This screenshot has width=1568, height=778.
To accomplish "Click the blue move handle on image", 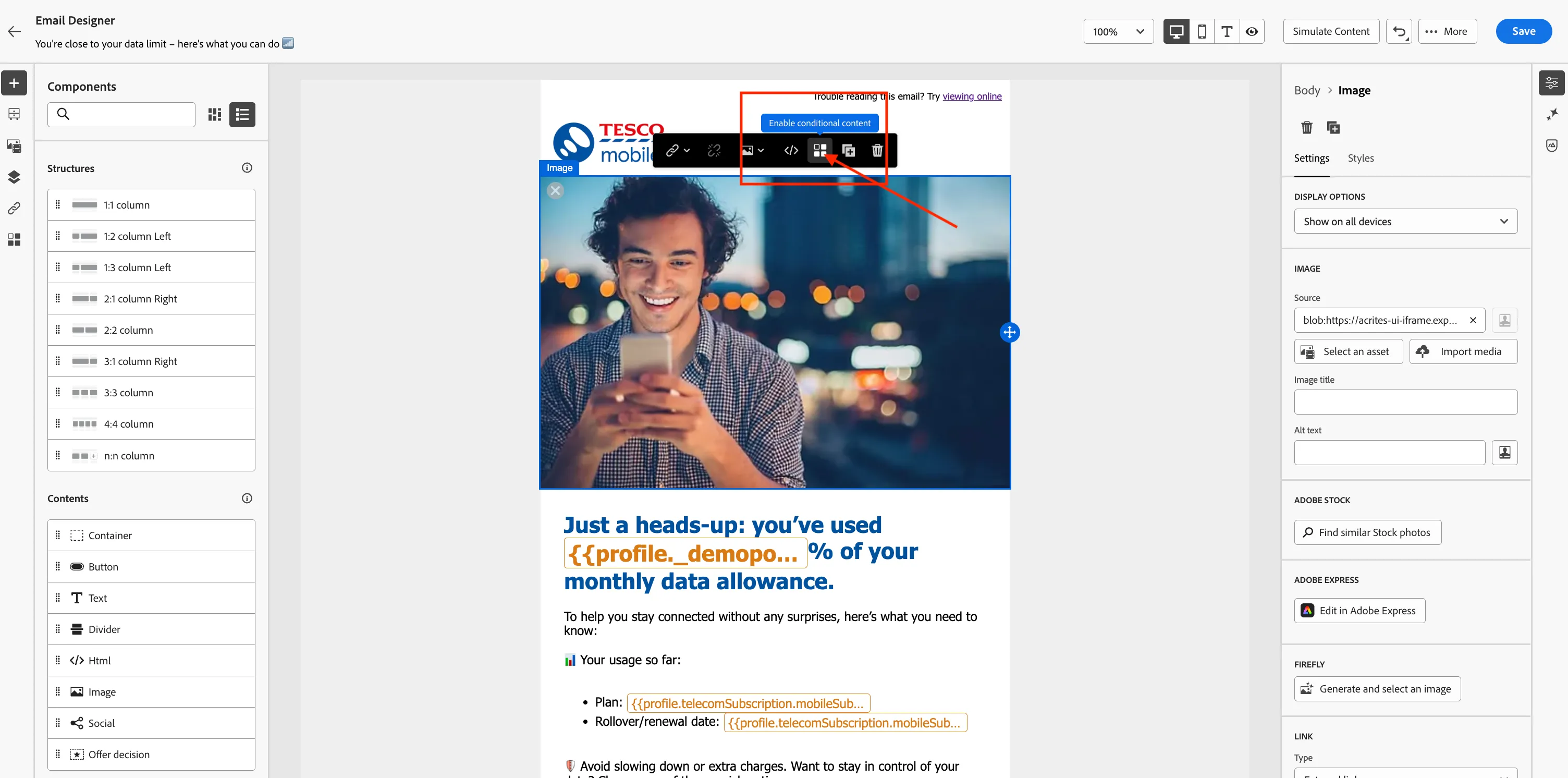I will tap(1010, 332).
